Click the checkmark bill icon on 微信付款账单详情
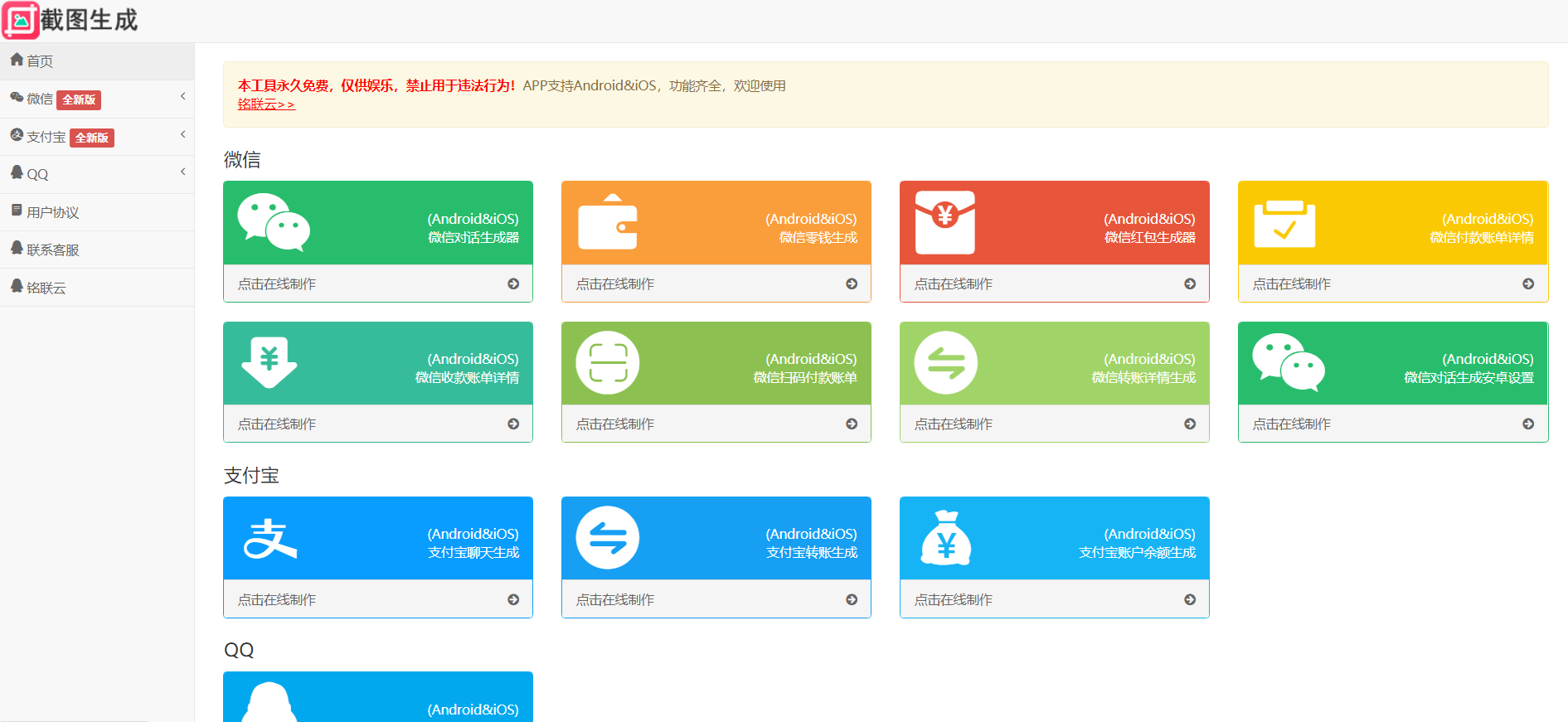 click(1284, 224)
